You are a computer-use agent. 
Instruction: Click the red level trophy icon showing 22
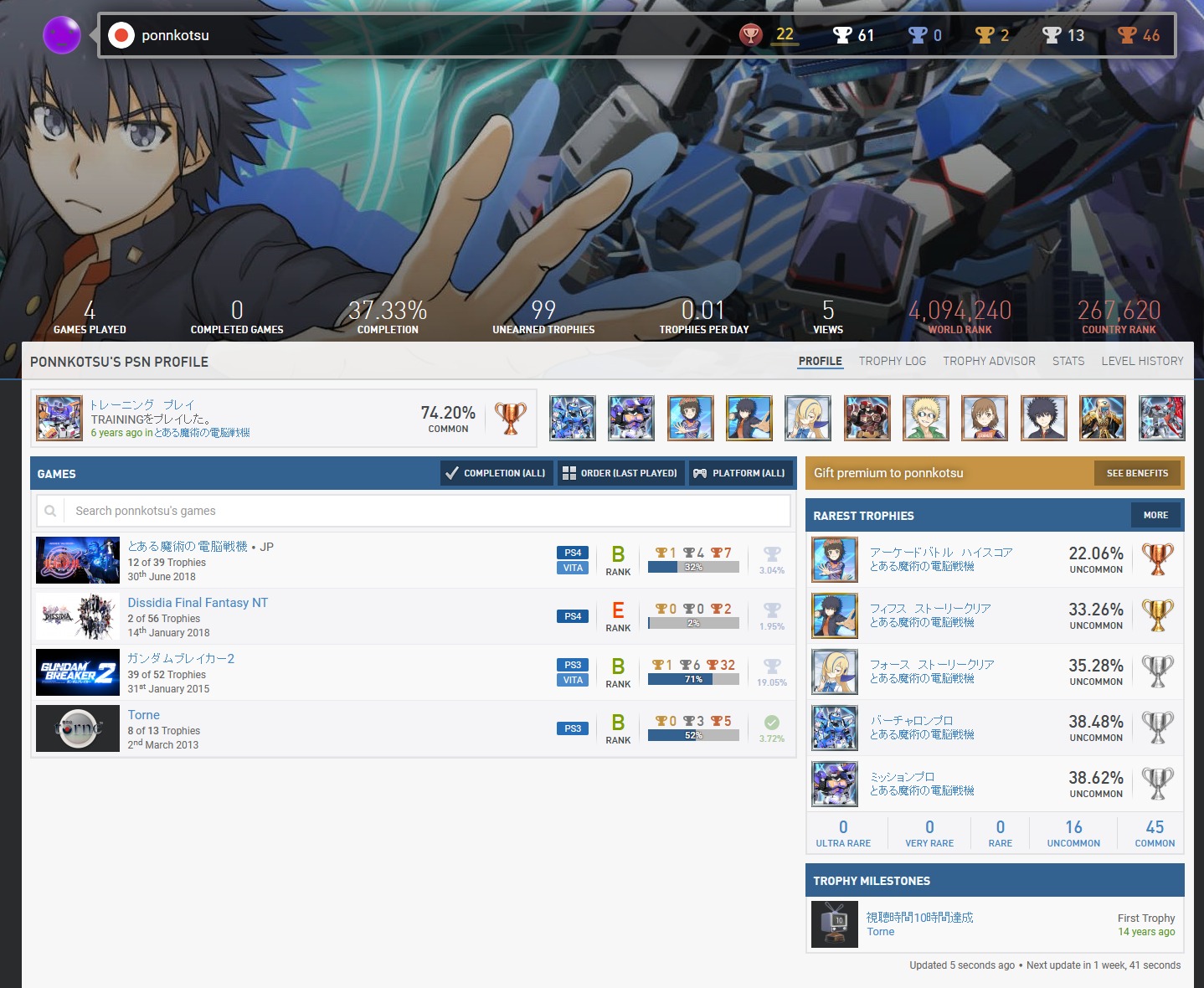coord(750,35)
